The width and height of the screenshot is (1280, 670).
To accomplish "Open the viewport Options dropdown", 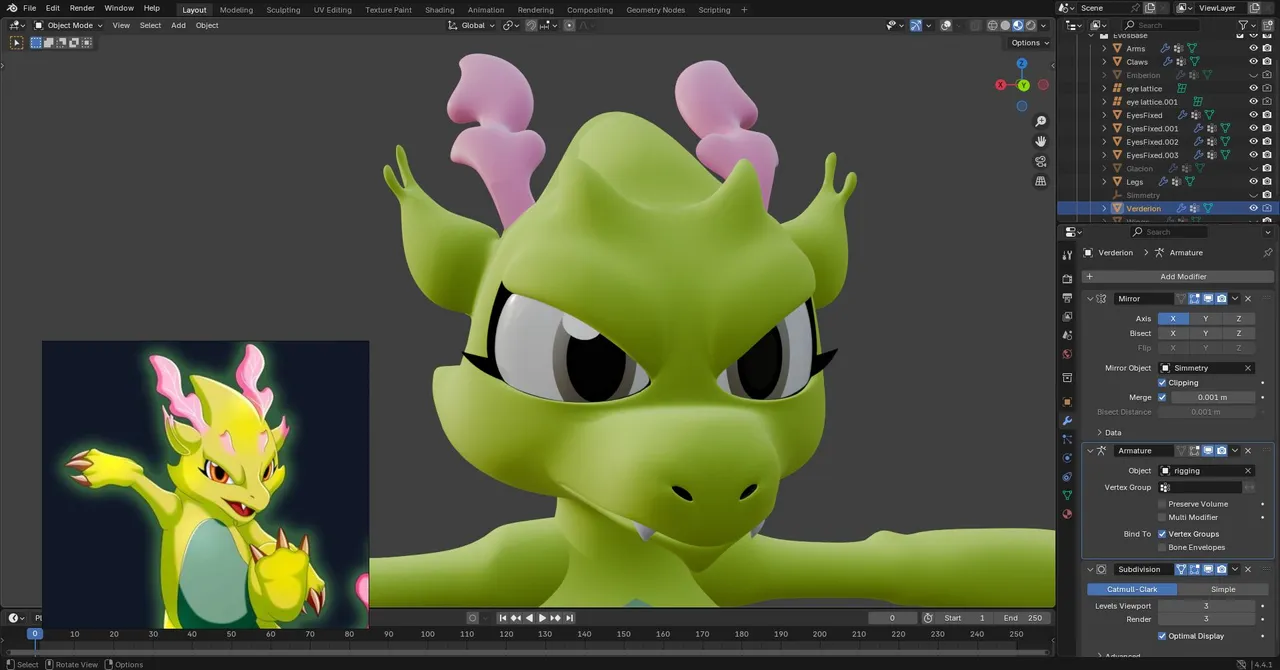I will (1030, 43).
